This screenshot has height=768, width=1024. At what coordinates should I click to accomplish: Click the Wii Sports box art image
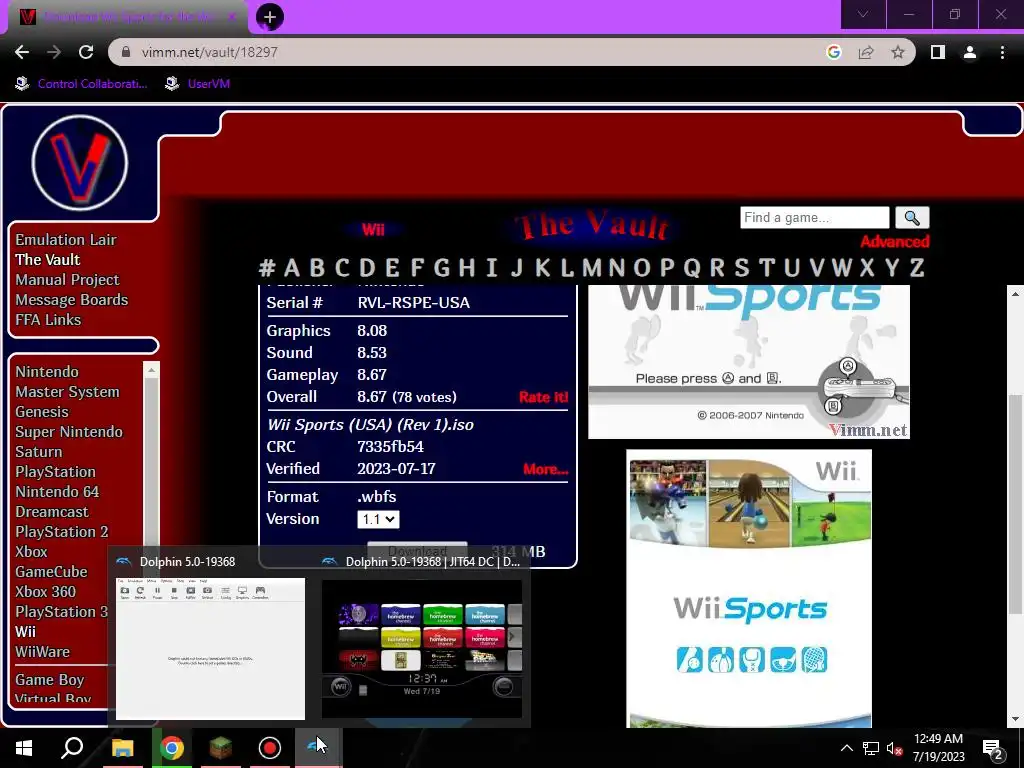(x=749, y=588)
